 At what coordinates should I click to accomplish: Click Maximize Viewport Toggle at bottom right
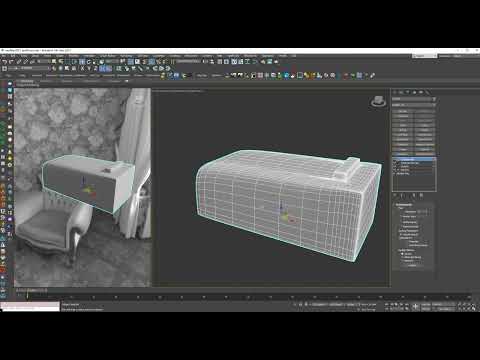(x=474, y=309)
